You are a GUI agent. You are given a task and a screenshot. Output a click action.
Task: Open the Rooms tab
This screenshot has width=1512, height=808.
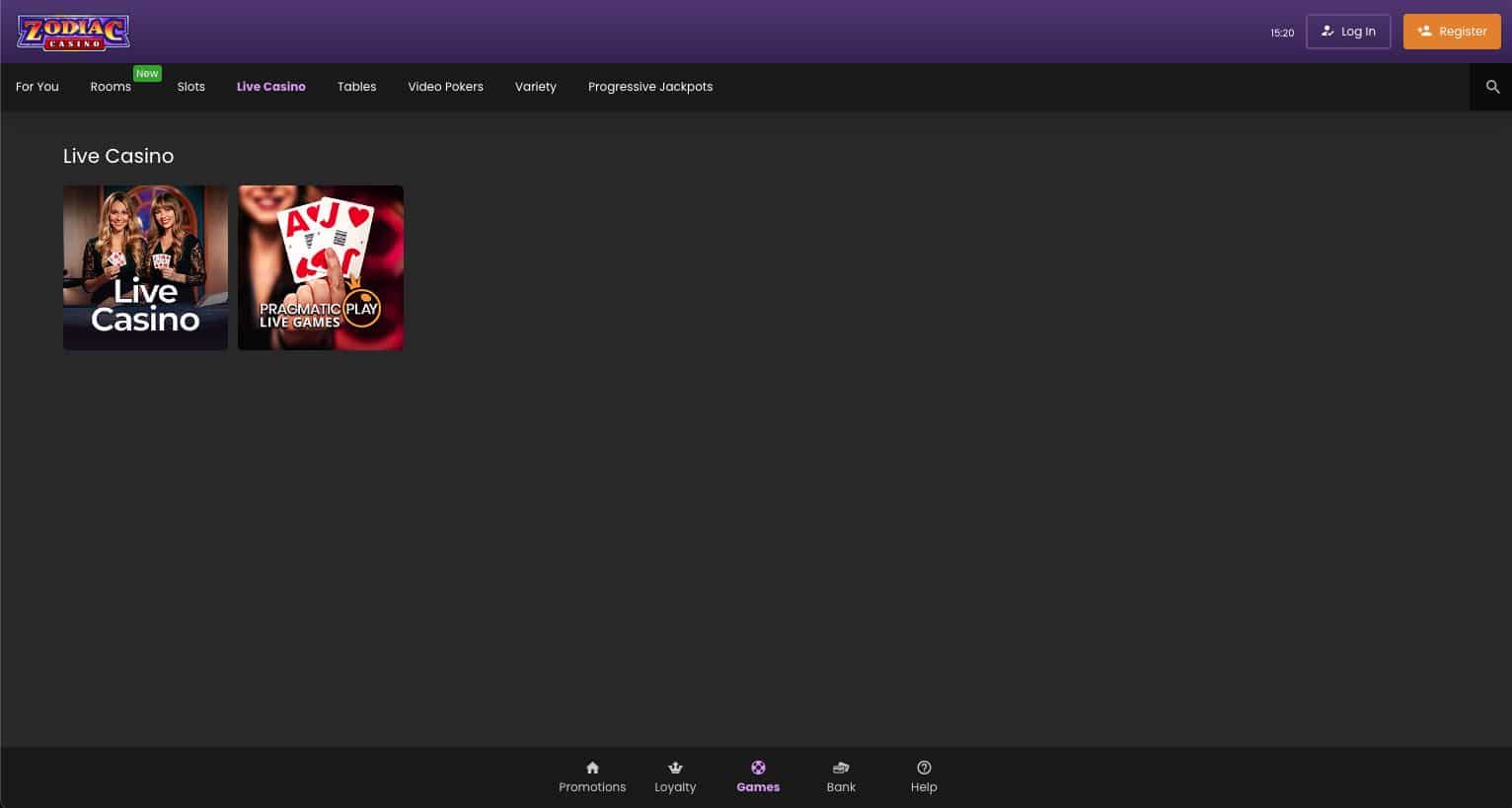(111, 87)
